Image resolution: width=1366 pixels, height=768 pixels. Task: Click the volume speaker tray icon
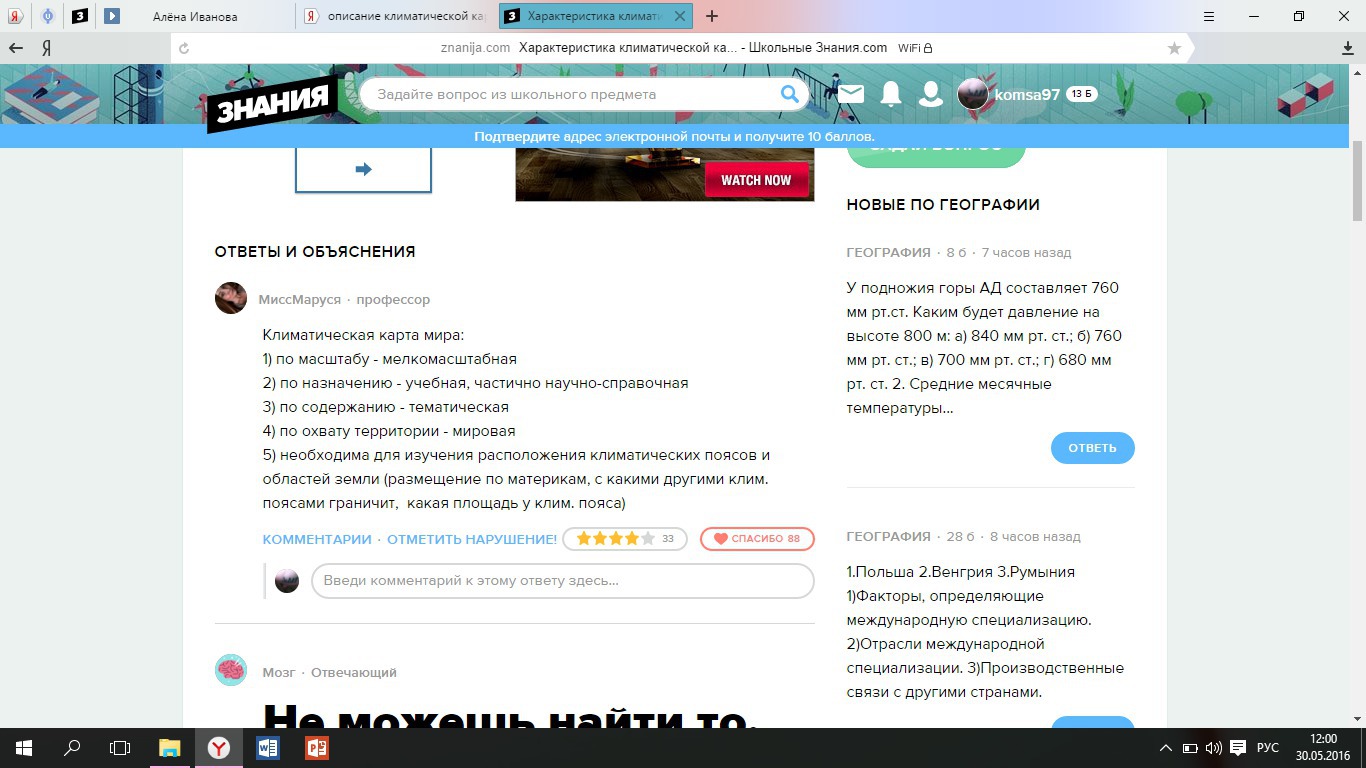tap(1214, 748)
